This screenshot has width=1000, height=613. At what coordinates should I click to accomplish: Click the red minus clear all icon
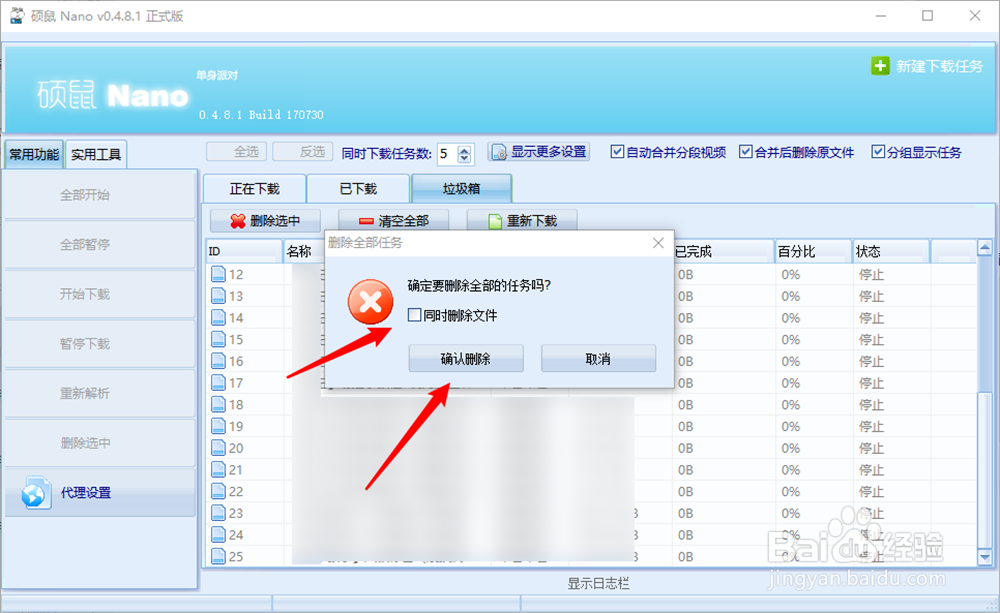tap(366, 221)
